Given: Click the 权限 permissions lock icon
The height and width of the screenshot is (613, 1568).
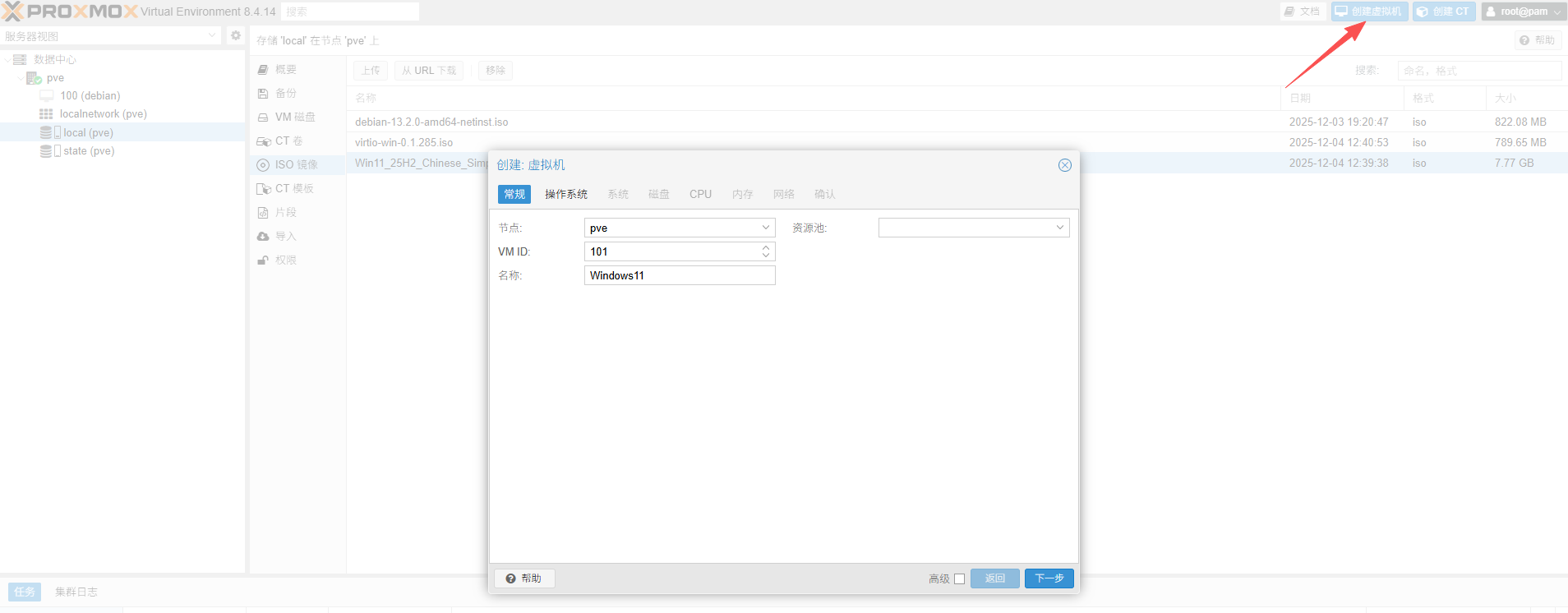Looking at the screenshot, I should pos(263,260).
